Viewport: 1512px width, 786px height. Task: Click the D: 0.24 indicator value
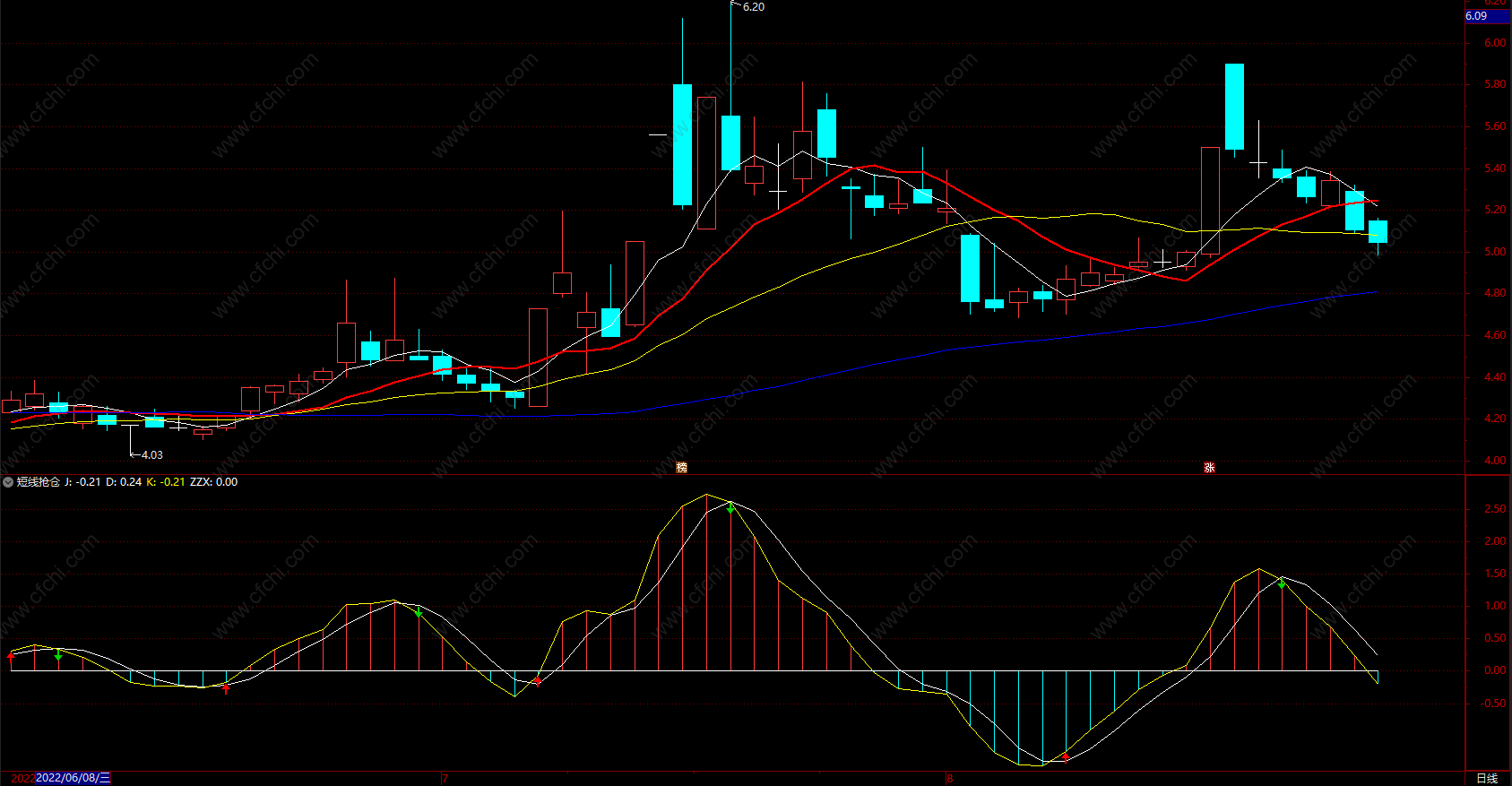124,482
